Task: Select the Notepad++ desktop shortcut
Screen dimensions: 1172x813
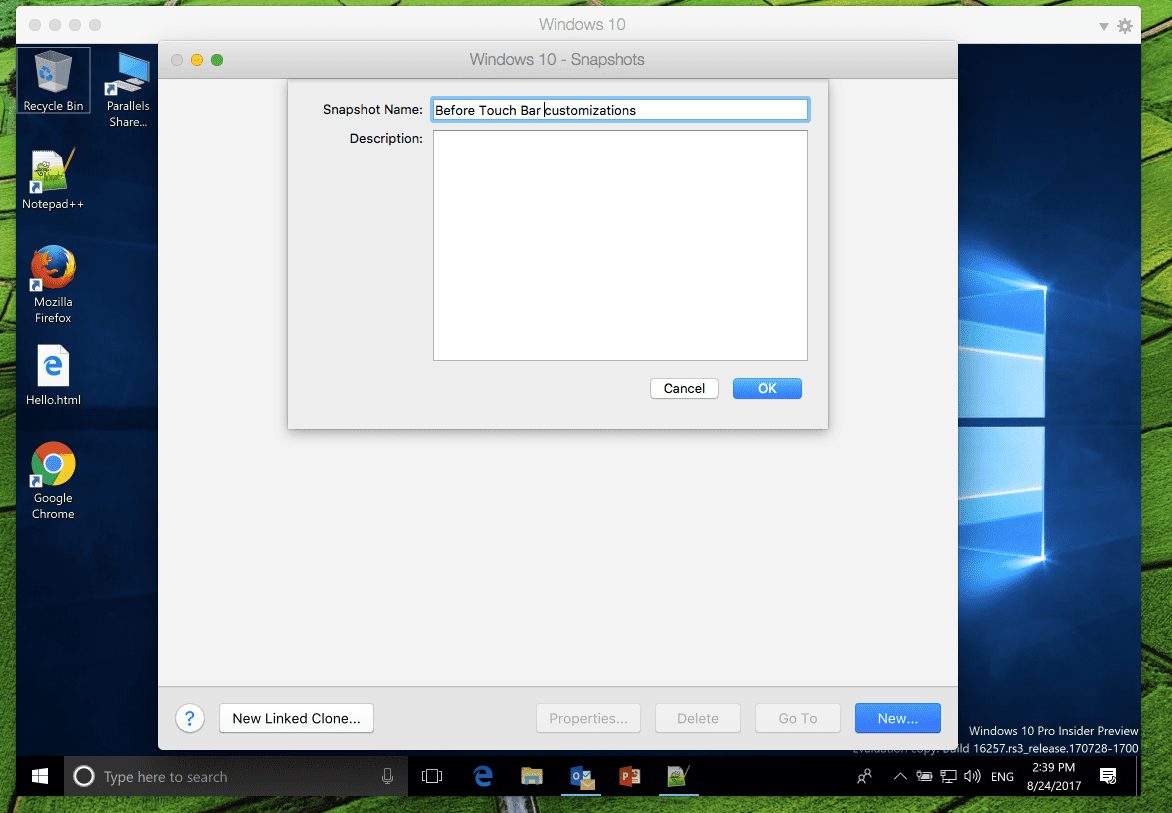Action: pyautogui.click(x=52, y=179)
